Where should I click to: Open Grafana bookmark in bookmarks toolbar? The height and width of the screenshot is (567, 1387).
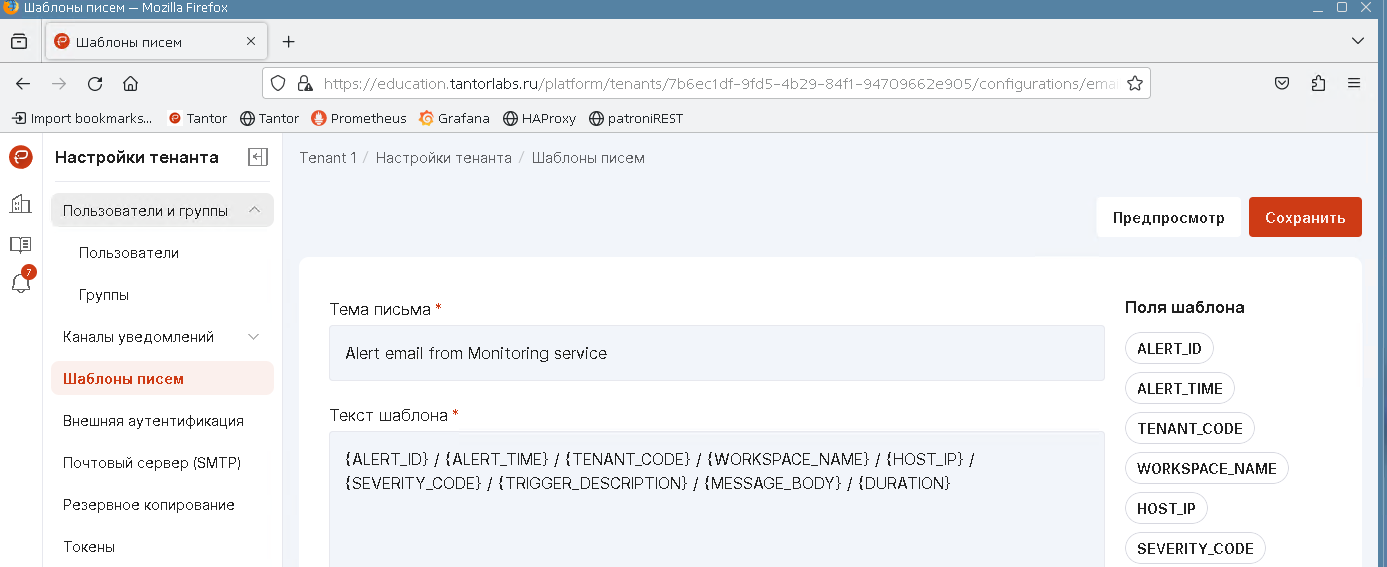pos(455,118)
